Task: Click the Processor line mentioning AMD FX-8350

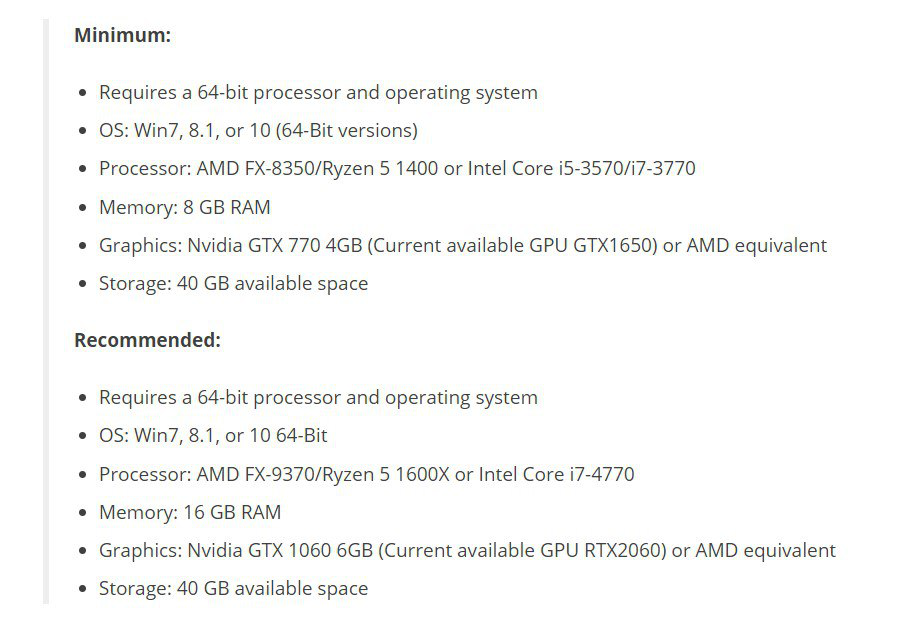Action: pyautogui.click(x=397, y=169)
